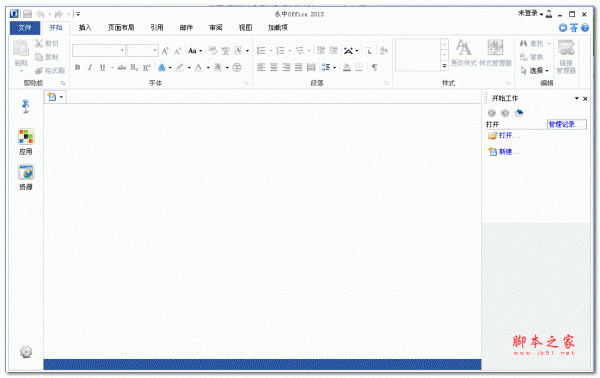Viewport: 600px width, 378px height.
Task: Toggle Italic formatting
Action: [x=90, y=68]
